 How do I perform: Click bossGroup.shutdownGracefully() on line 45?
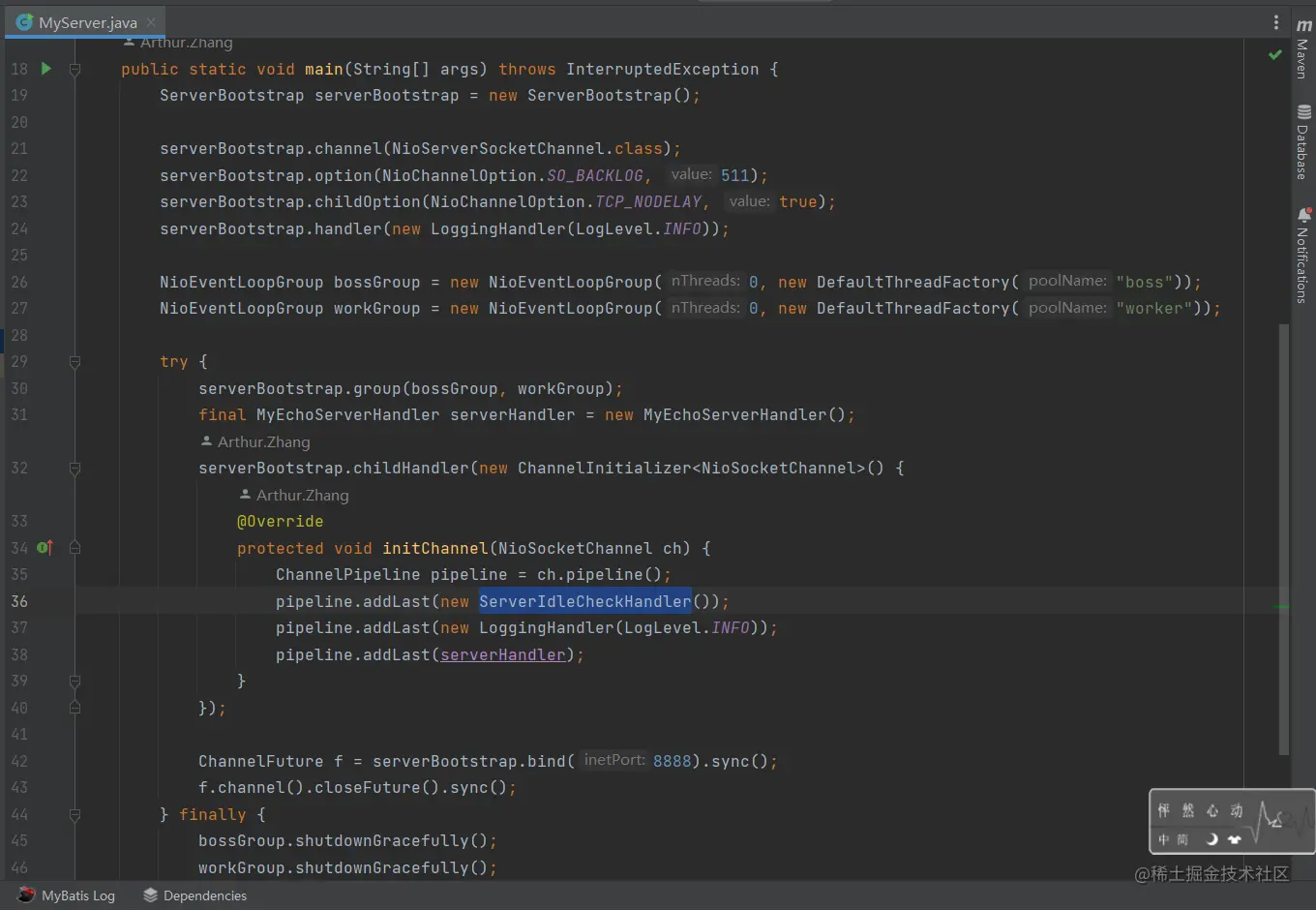click(344, 840)
